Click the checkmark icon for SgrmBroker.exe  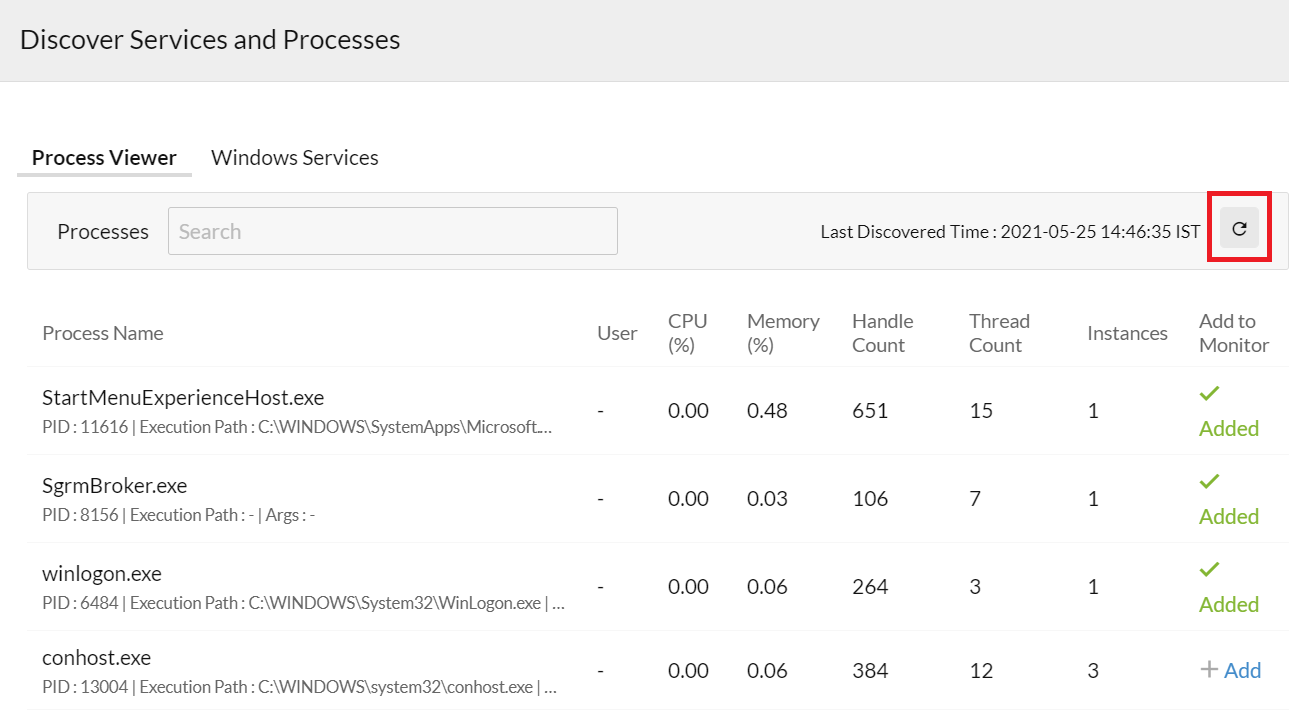[1209, 482]
